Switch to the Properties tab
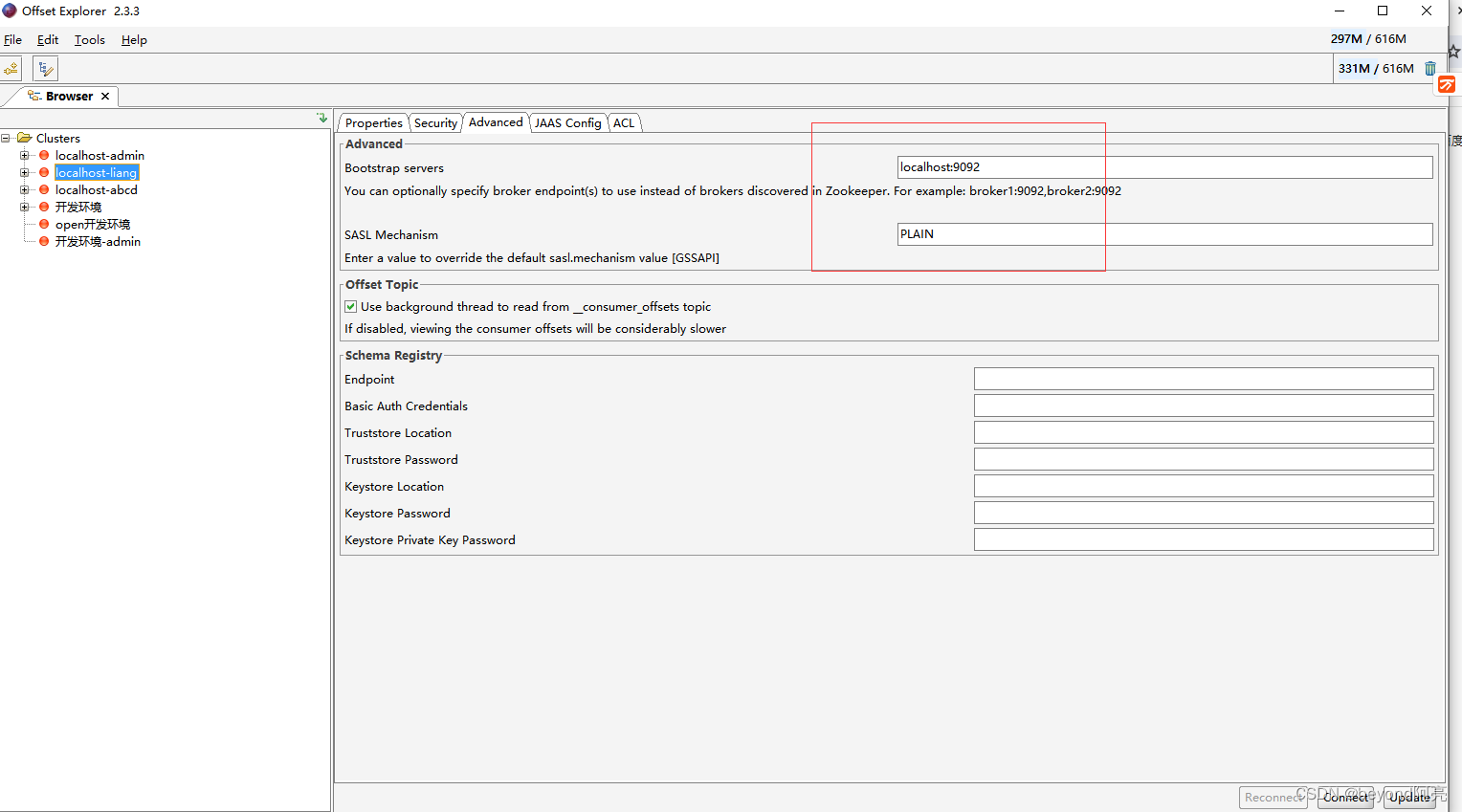This screenshot has height=812, width=1462. 374,122
